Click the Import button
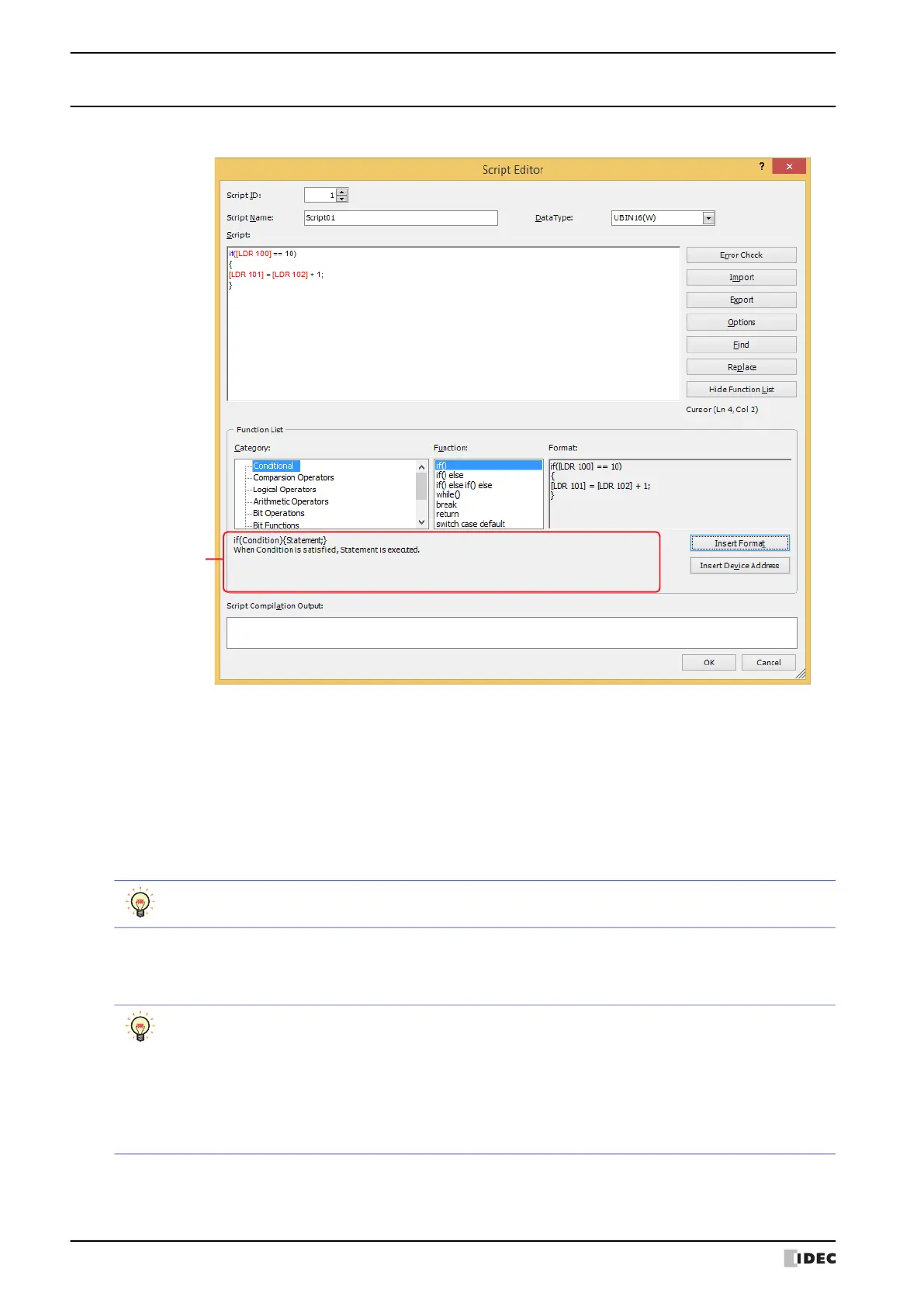 (x=741, y=278)
